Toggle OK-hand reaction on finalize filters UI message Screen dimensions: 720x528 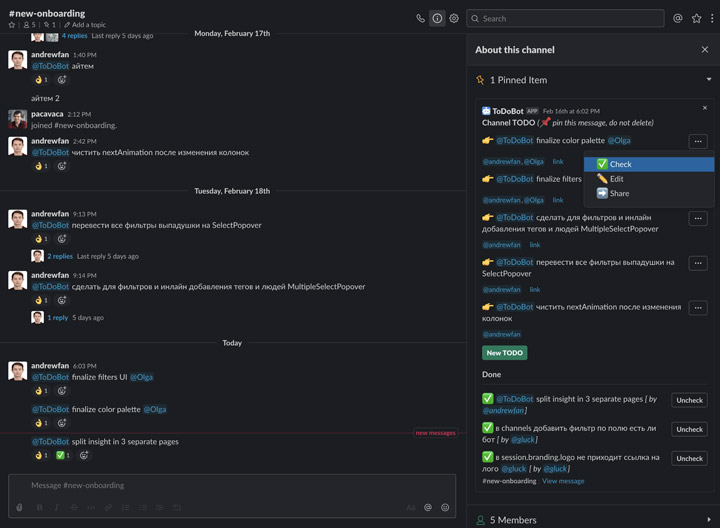(x=41, y=391)
